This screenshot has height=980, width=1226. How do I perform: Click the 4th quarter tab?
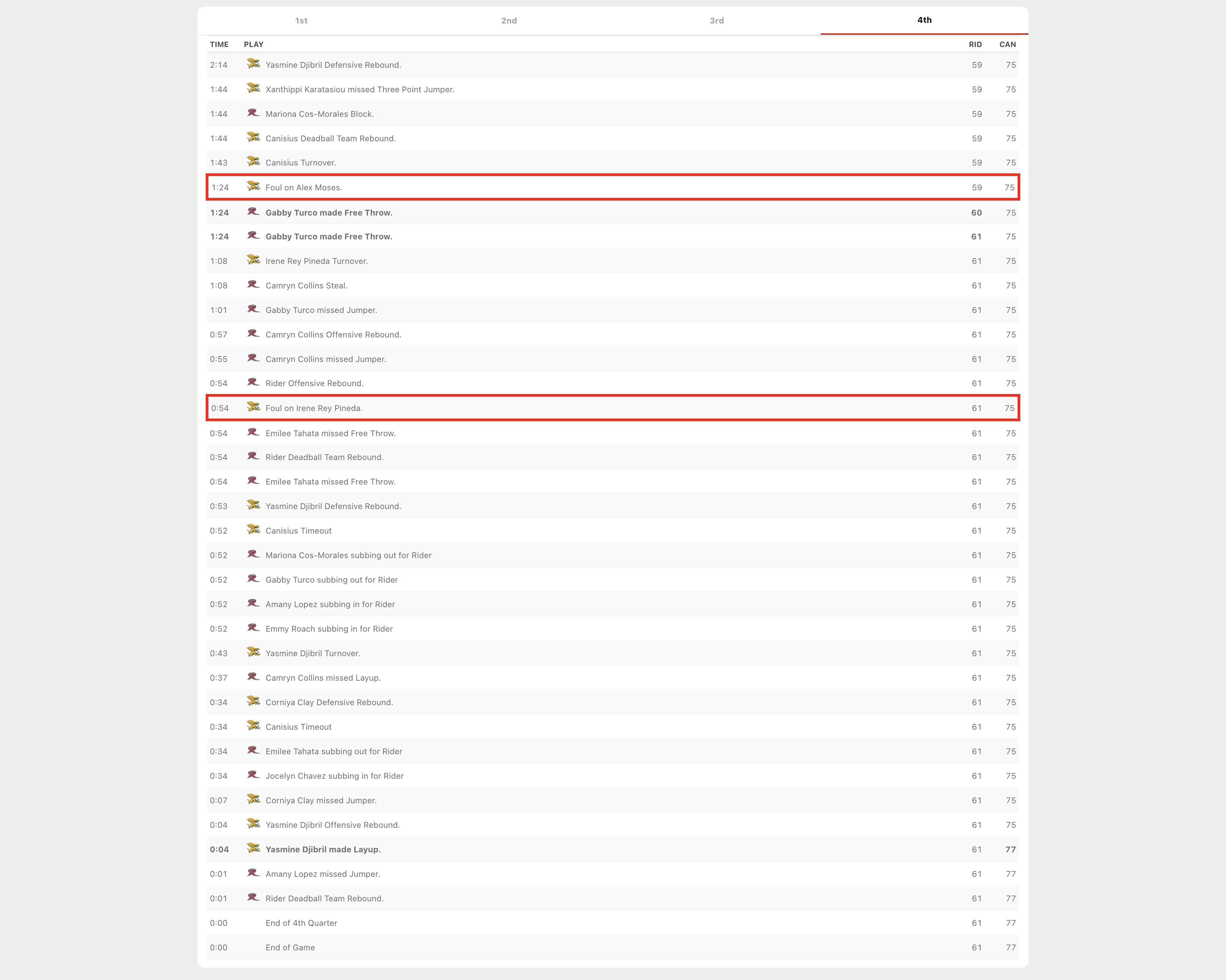point(924,20)
